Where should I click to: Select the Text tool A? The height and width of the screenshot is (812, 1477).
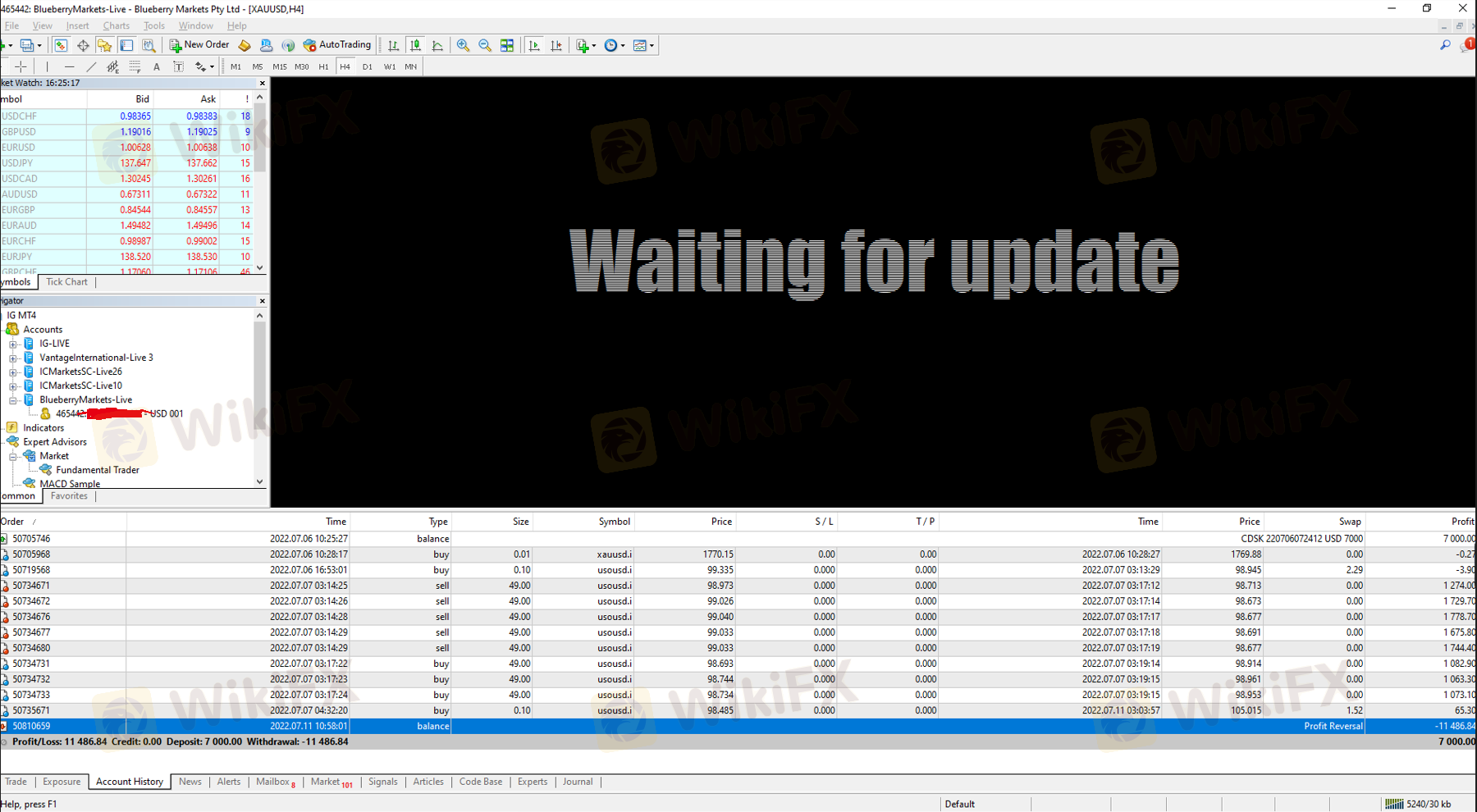157,66
